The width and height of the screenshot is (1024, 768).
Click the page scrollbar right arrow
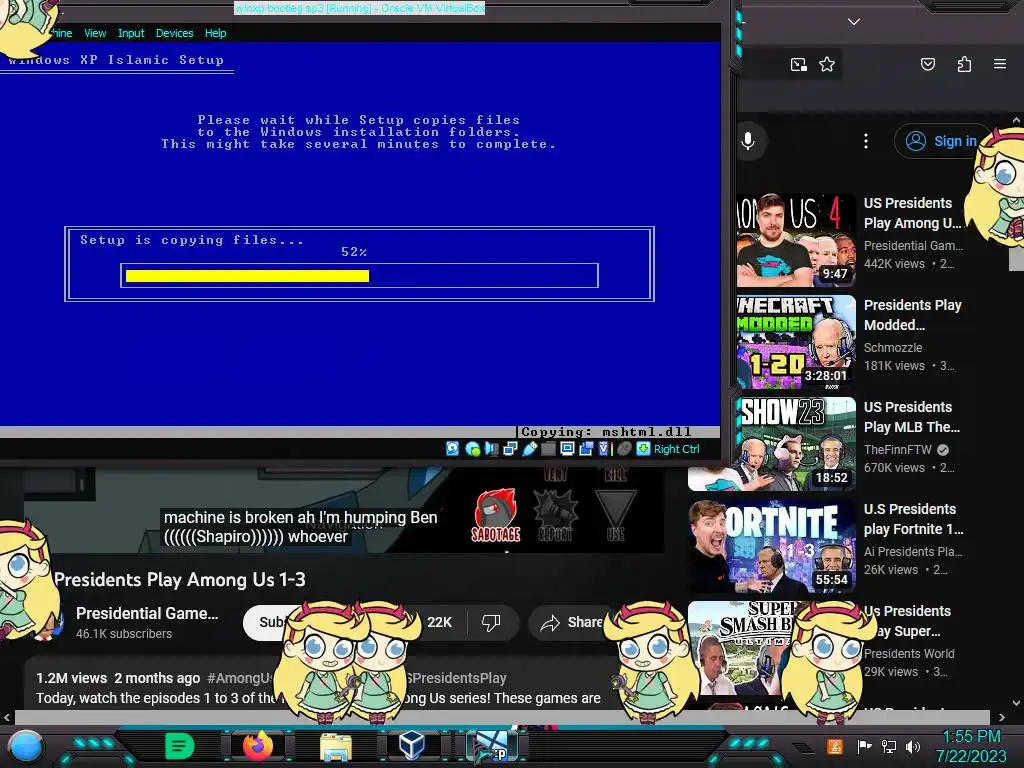[1002, 717]
